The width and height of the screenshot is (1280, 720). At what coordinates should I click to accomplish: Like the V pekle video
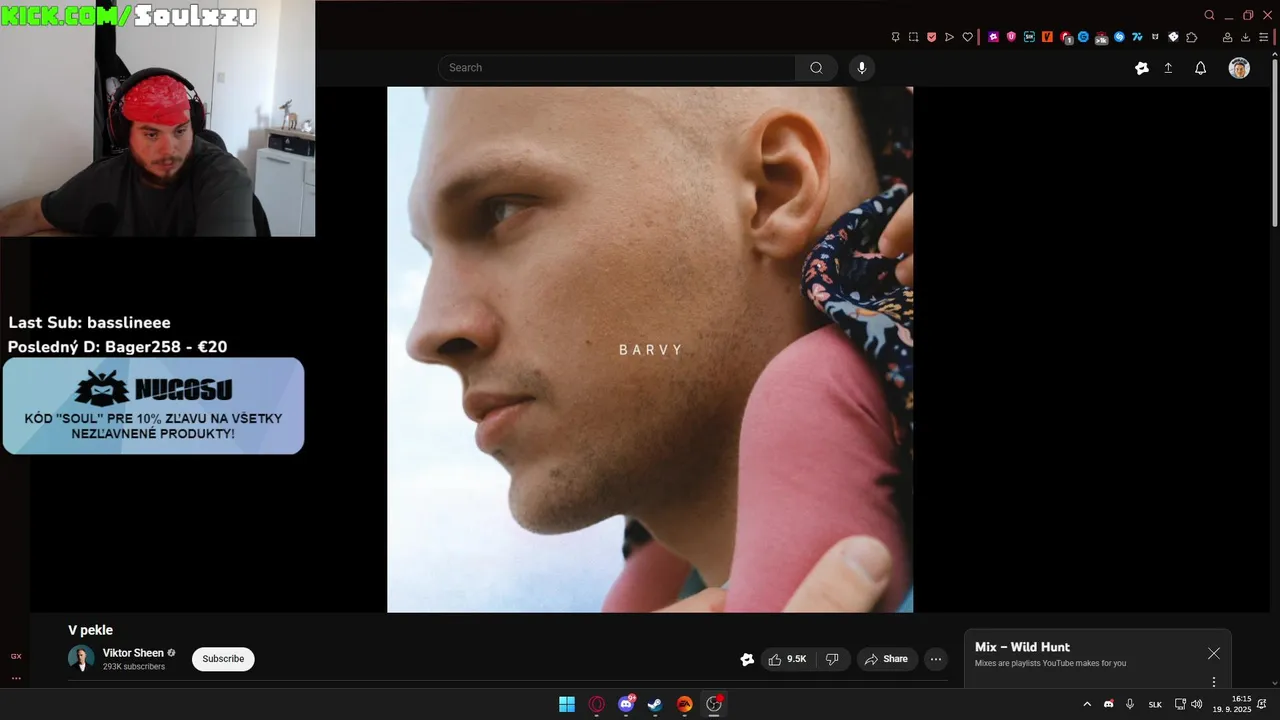[787, 659]
